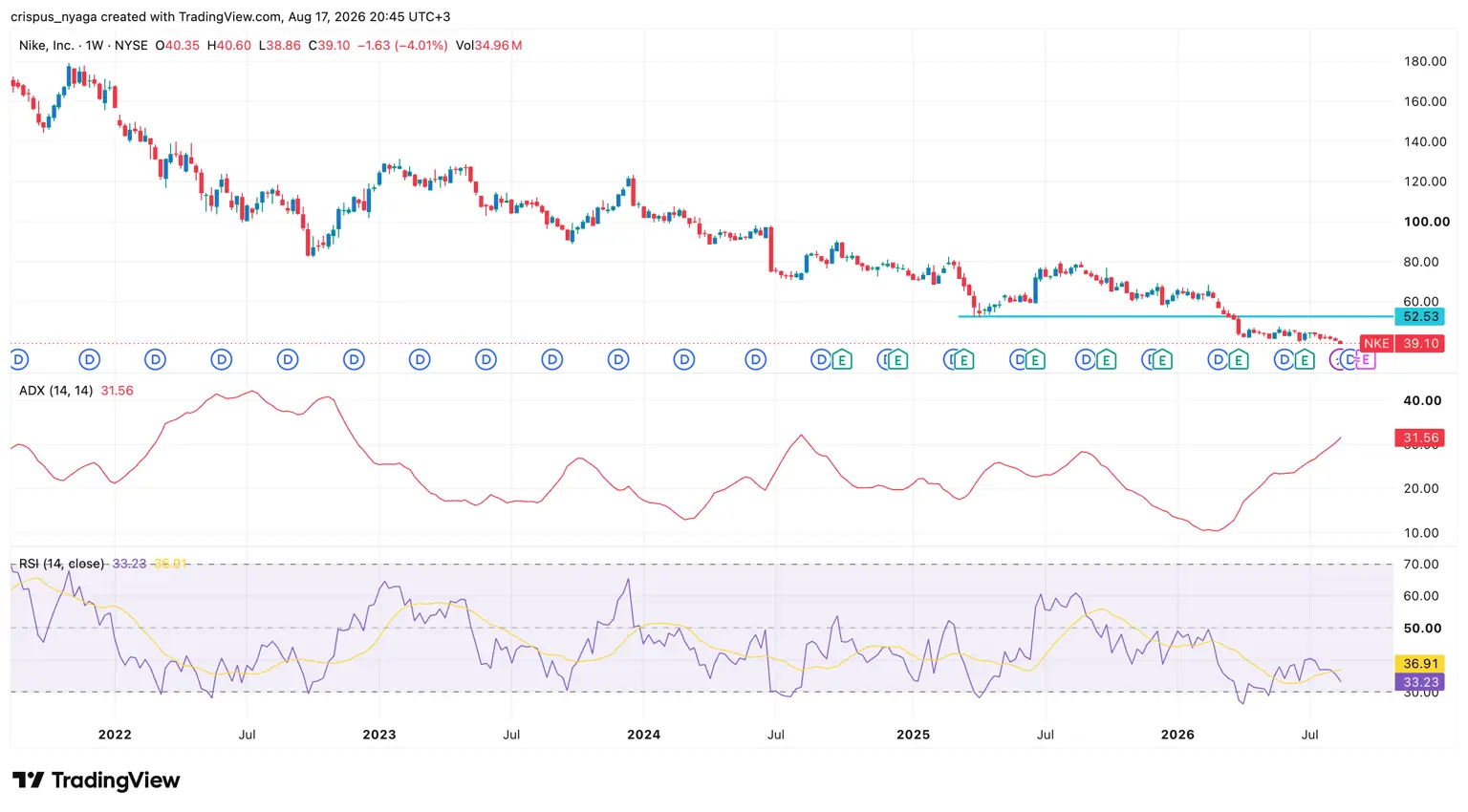This screenshot has height=812, width=1468.
Task: Click the cyan horizontal support line
Action: [x=1176, y=316]
